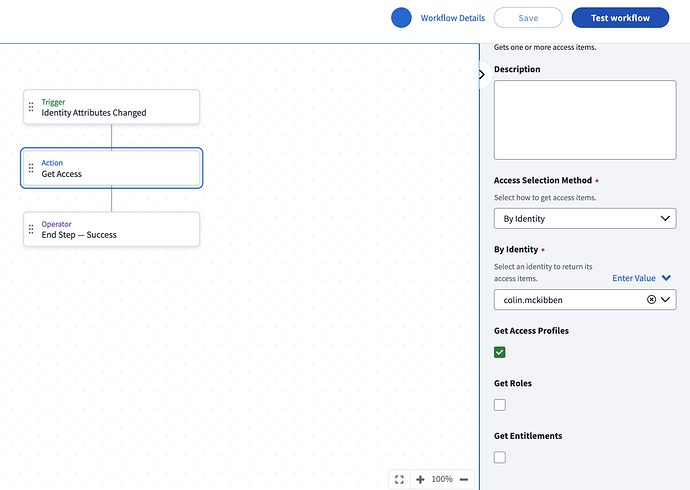This screenshot has height=490, width=690.
Task: Enable the Get Entitlements checkbox
Action: point(499,457)
